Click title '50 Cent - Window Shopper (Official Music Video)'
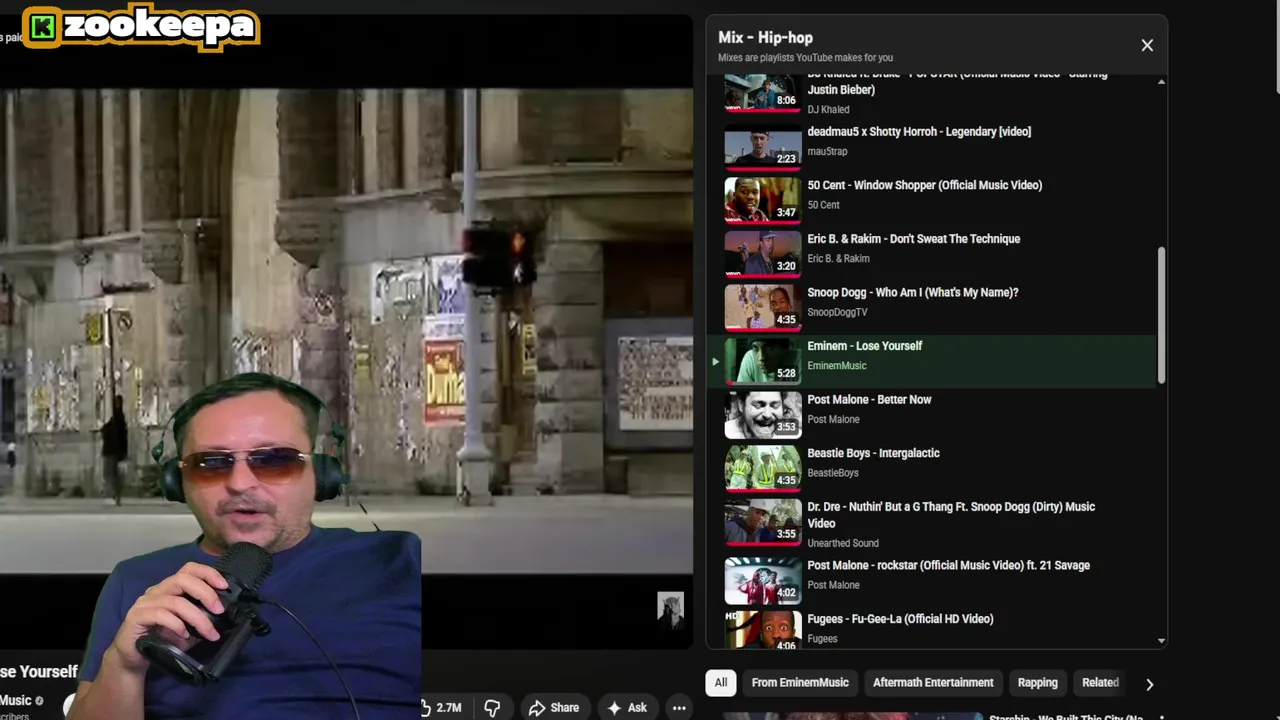Screen dimensions: 1280x720 point(924,185)
